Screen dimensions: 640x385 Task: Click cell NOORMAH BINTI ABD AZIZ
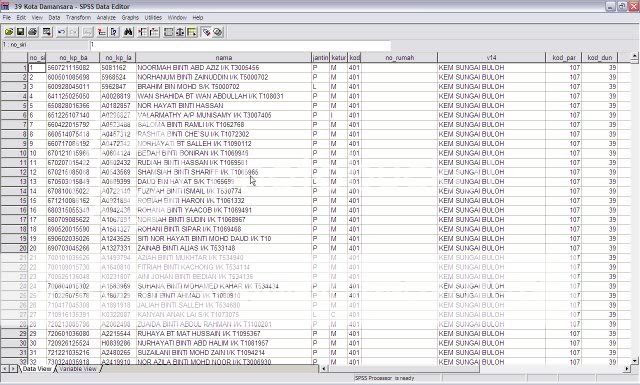pos(224,68)
